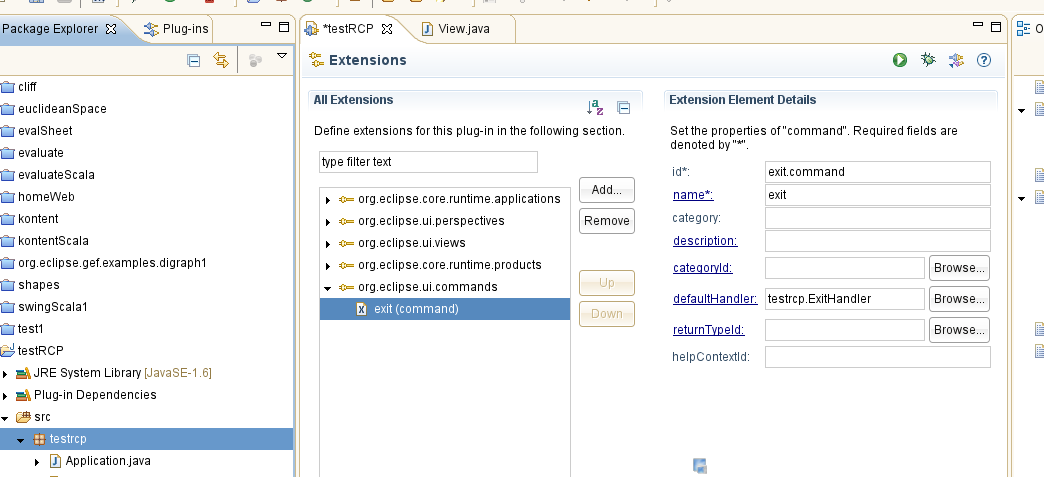This screenshot has width=1044, height=477.
Task: Open the name* hyperlink
Action: (x=693, y=195)
